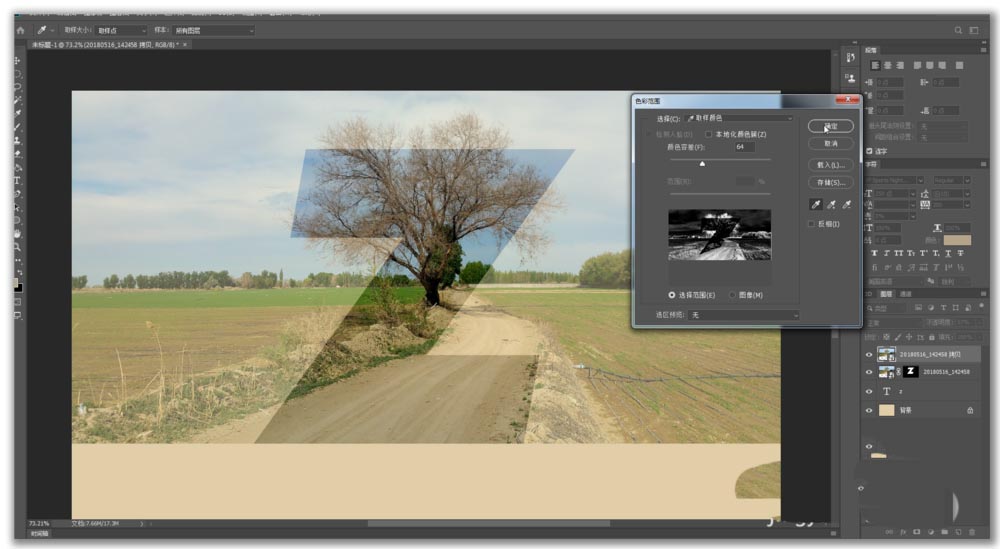Click the Save button in Color Range

coord(830,183)
